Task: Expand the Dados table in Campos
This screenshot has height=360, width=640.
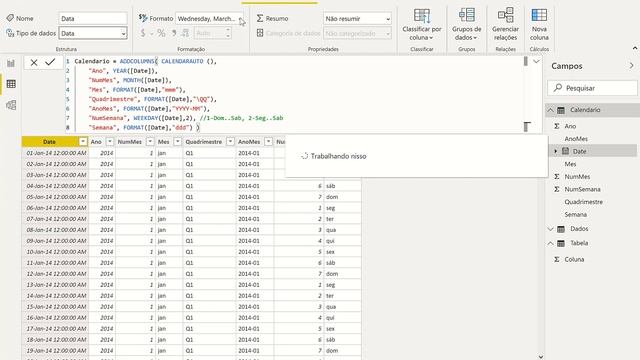Action: (x=550, y=229)
